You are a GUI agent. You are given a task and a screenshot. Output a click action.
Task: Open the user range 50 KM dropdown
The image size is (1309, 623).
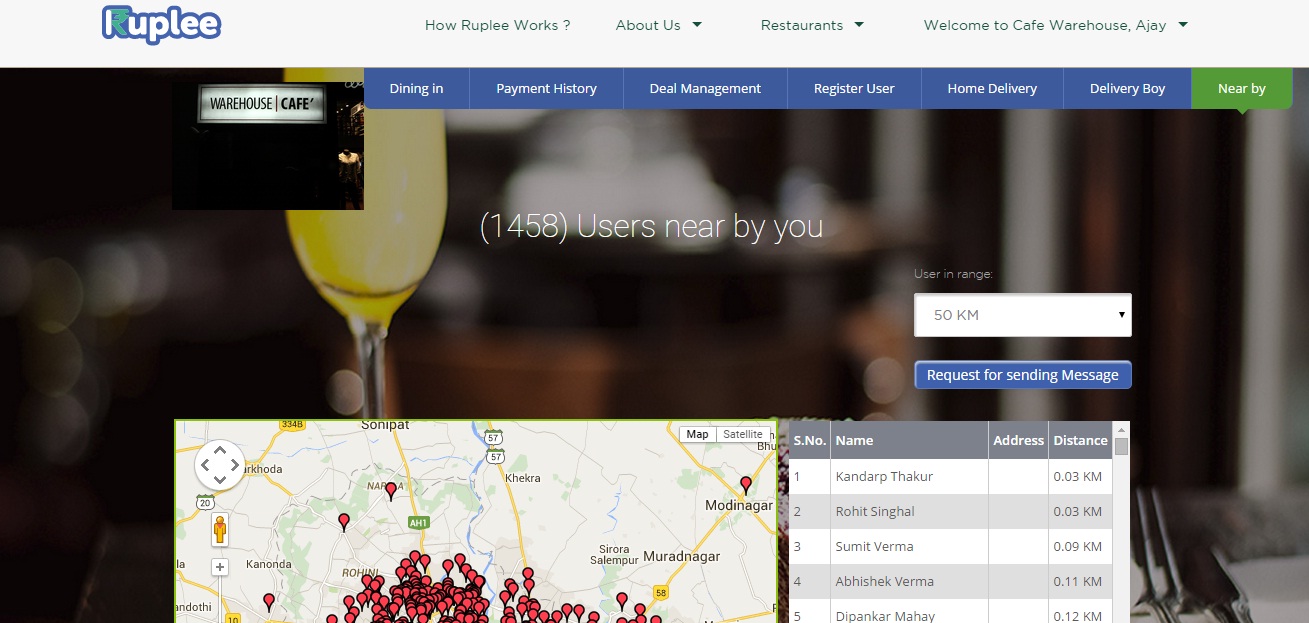pyautogui.click(x=1022, y=315)
